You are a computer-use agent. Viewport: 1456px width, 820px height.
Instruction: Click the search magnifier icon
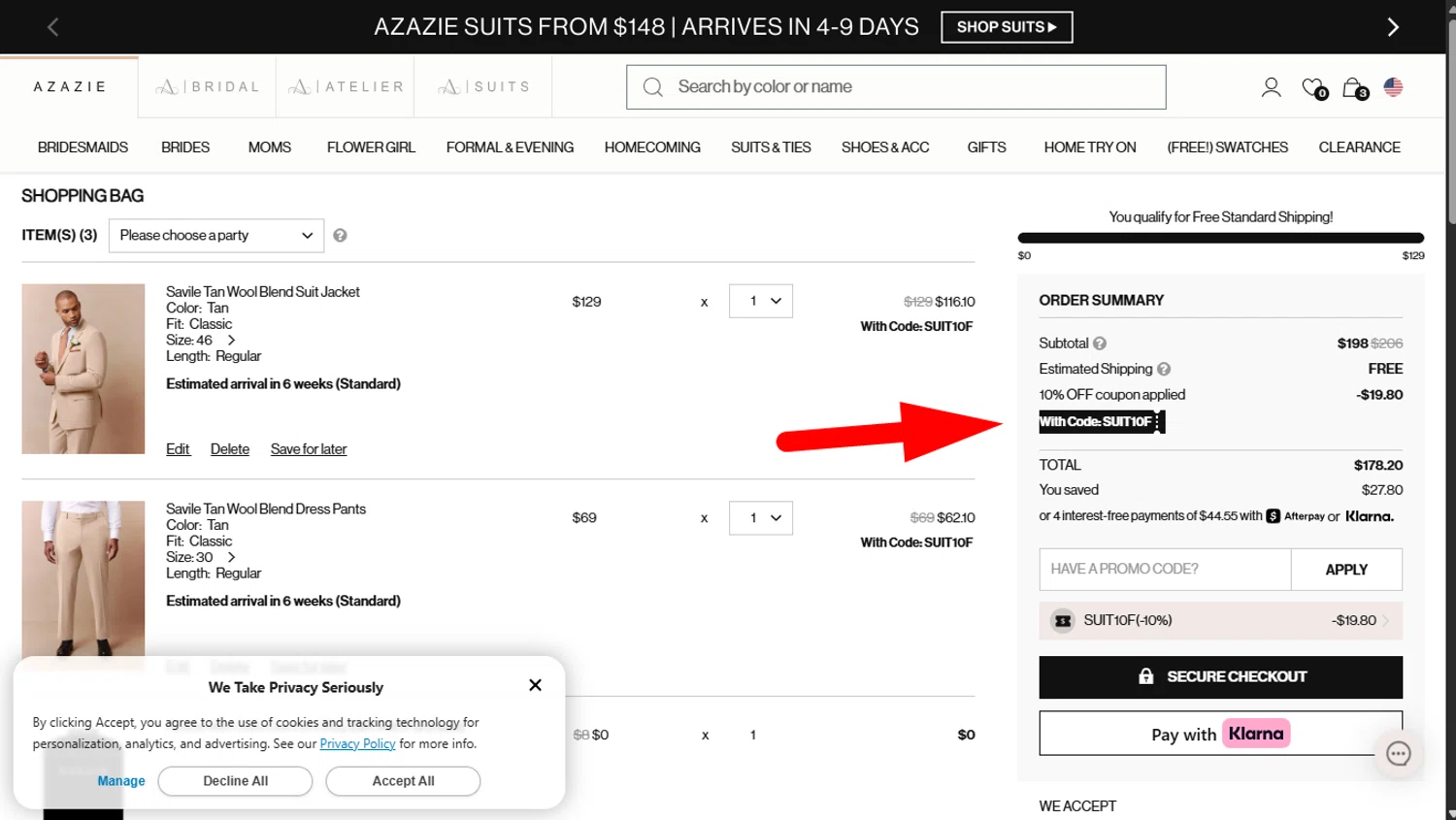coord(653,87)
